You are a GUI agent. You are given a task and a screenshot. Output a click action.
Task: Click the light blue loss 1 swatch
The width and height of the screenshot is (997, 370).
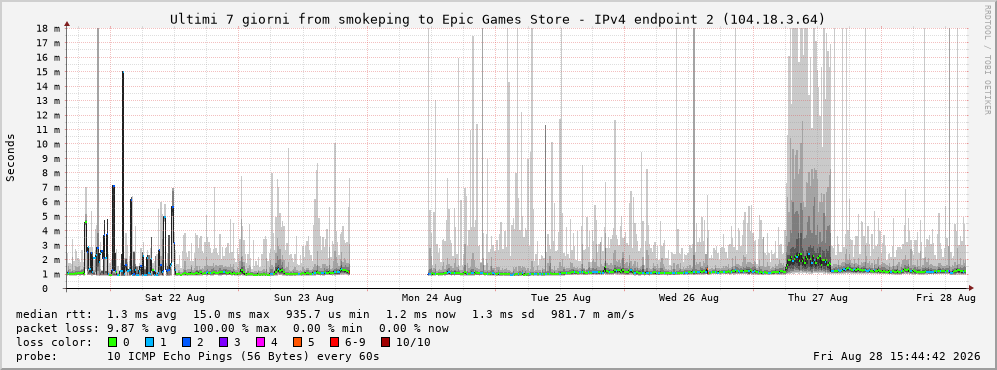pos(149,342)
